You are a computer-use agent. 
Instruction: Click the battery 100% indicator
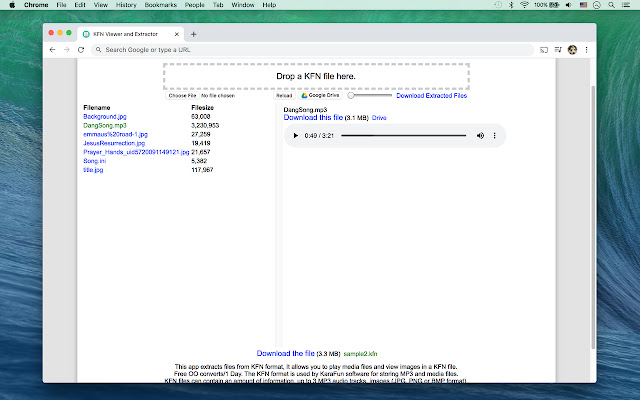click(x=547, y=5)
